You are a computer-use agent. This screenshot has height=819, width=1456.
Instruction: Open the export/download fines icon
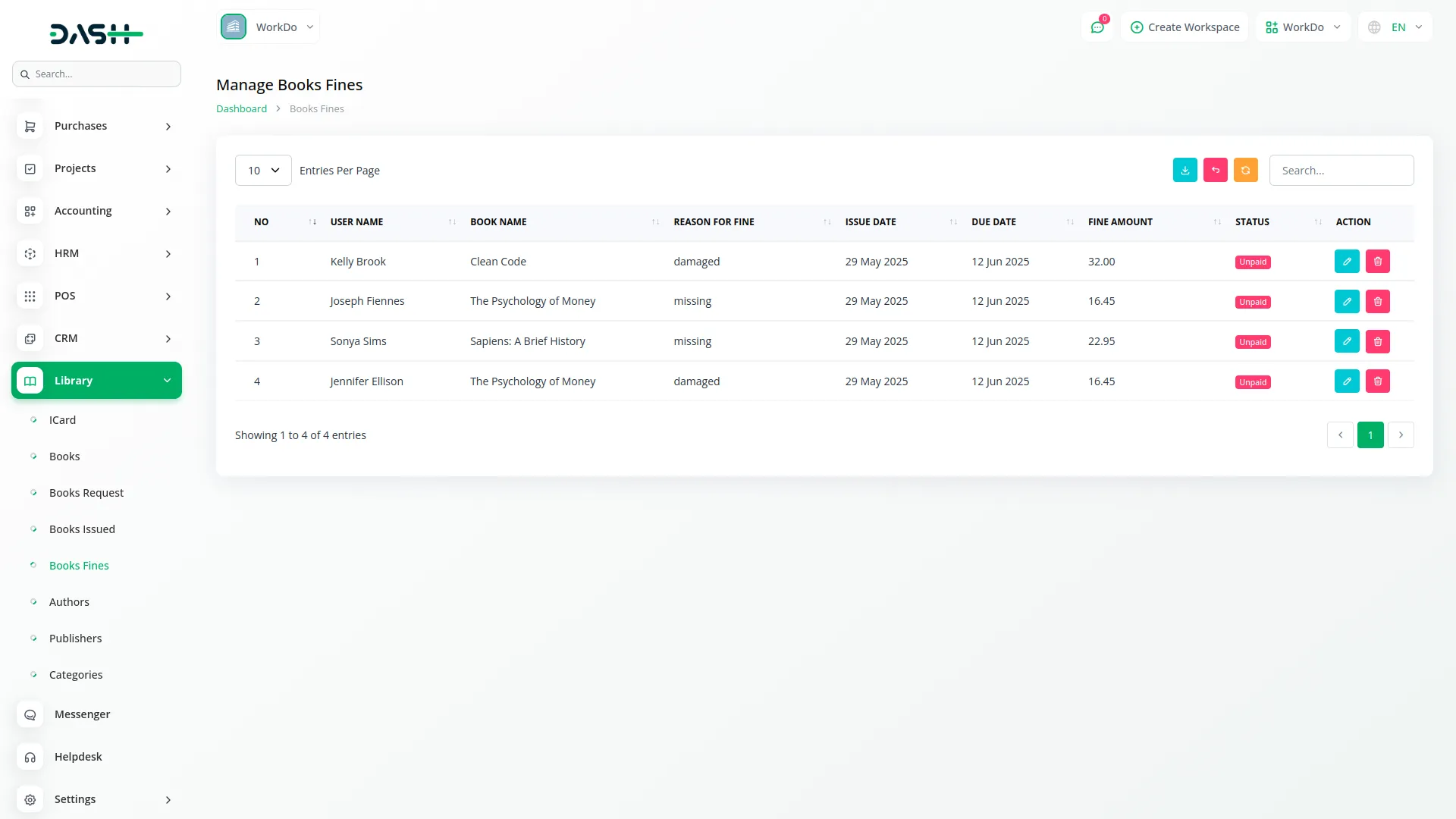click(1185, 170)
